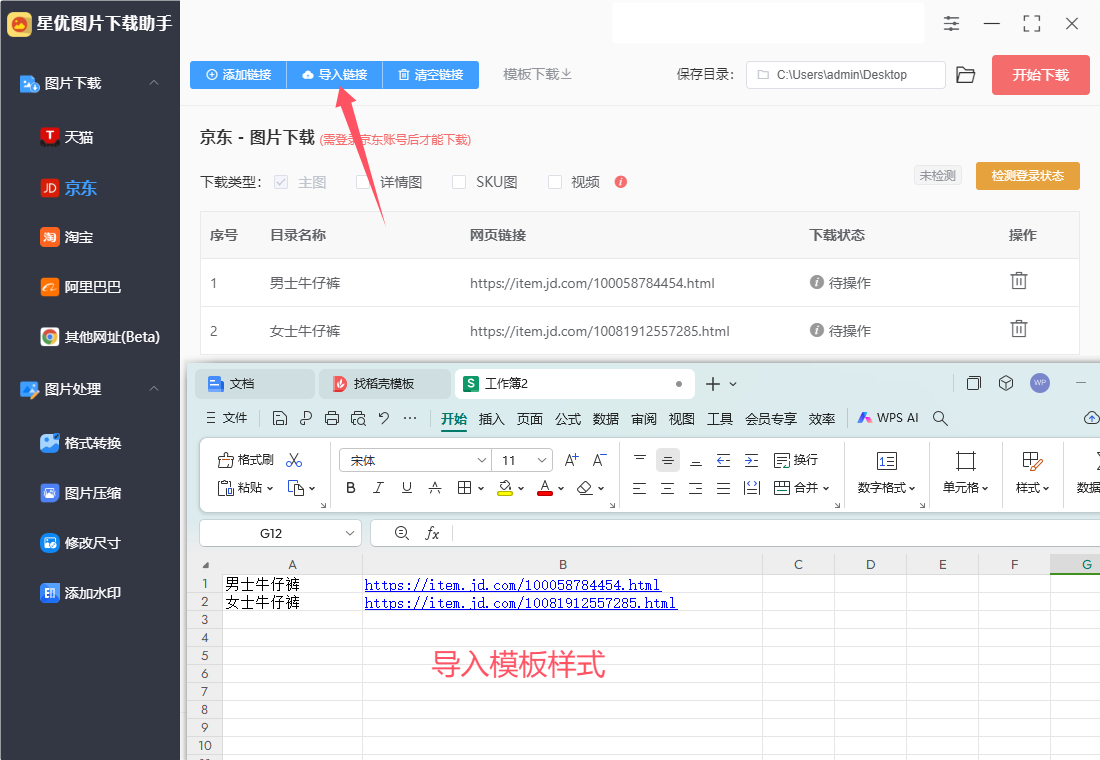The width and height of the screenshot is (1100, 760).
Task: Click the 添加链接 button
Action: pyautogui.click(x=239, y=75)
